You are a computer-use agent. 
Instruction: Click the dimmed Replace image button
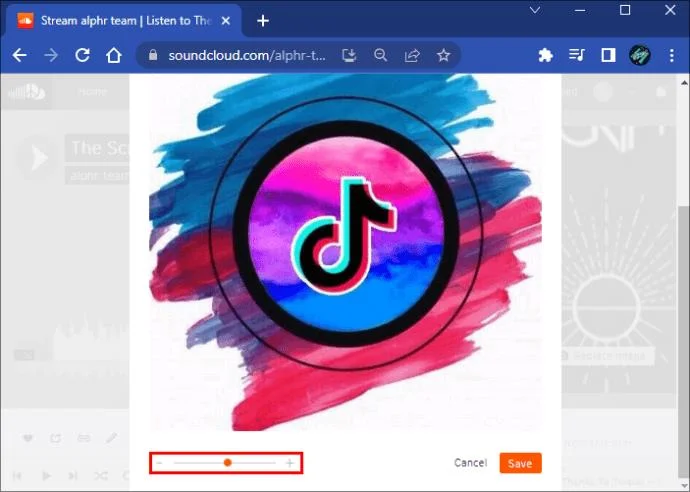coord(609,356)
